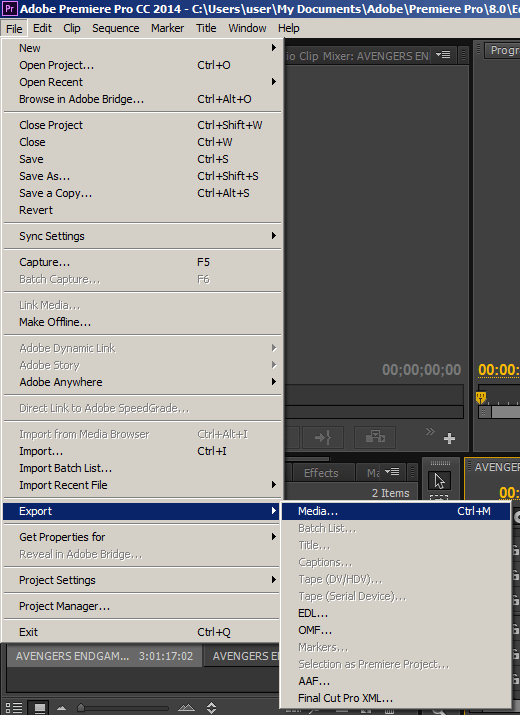Choose OMF export option
The image size is (520, 715).
click(x=395, y=630)
